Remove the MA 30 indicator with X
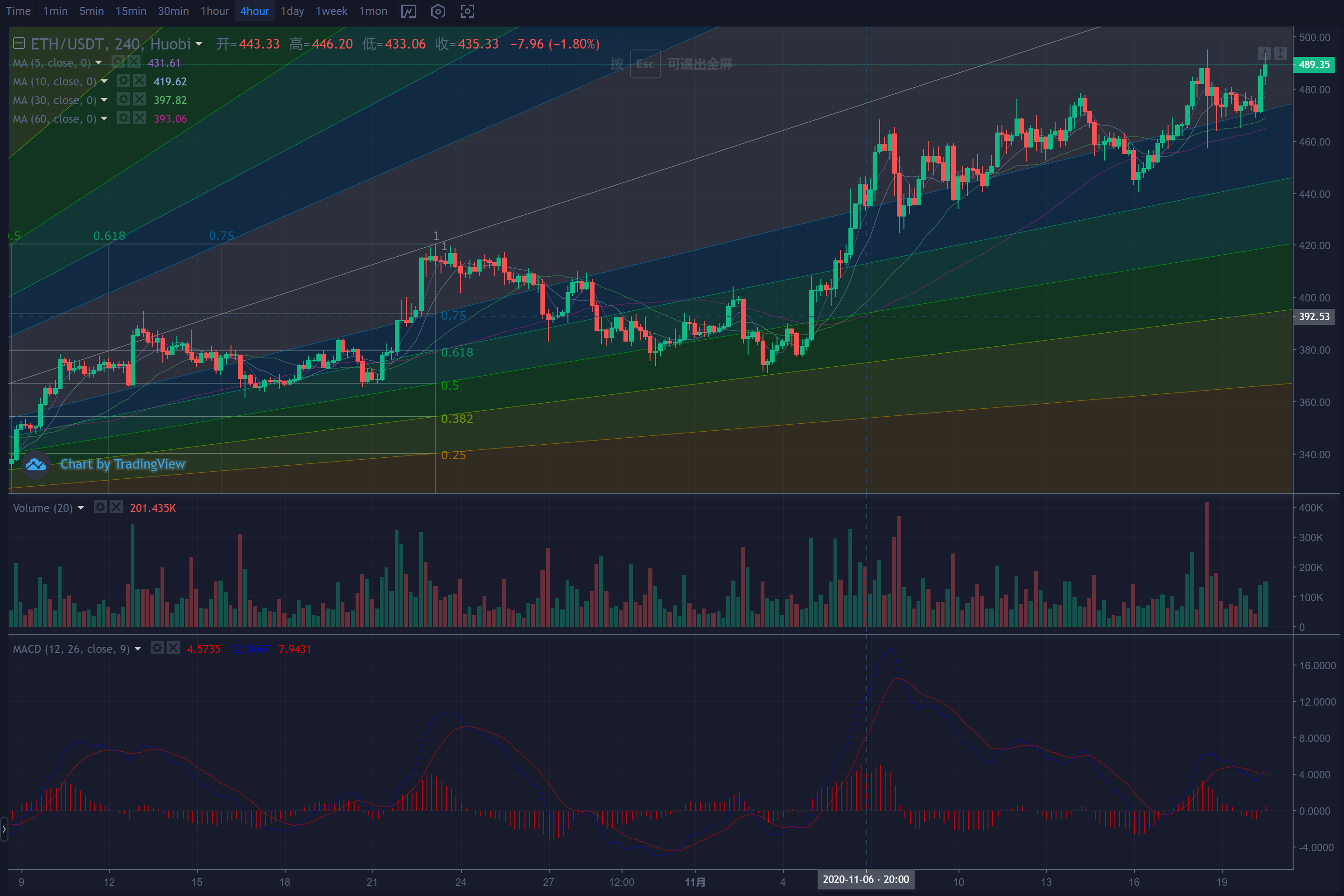Image resolution: width=1344 pixels, height=896 pixels. coord(140,99)
